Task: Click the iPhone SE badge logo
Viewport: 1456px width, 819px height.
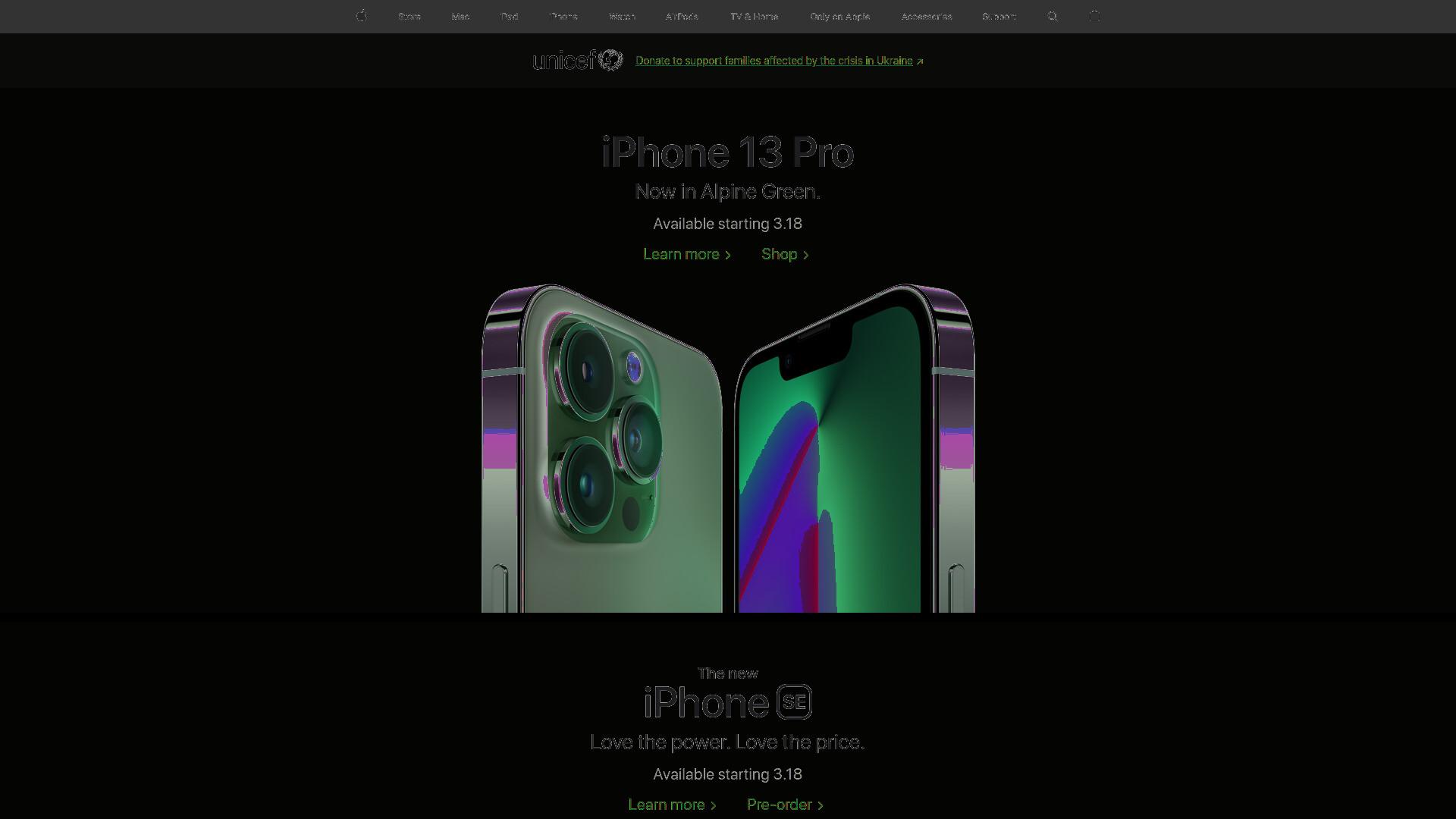Action: pos(794,702)
